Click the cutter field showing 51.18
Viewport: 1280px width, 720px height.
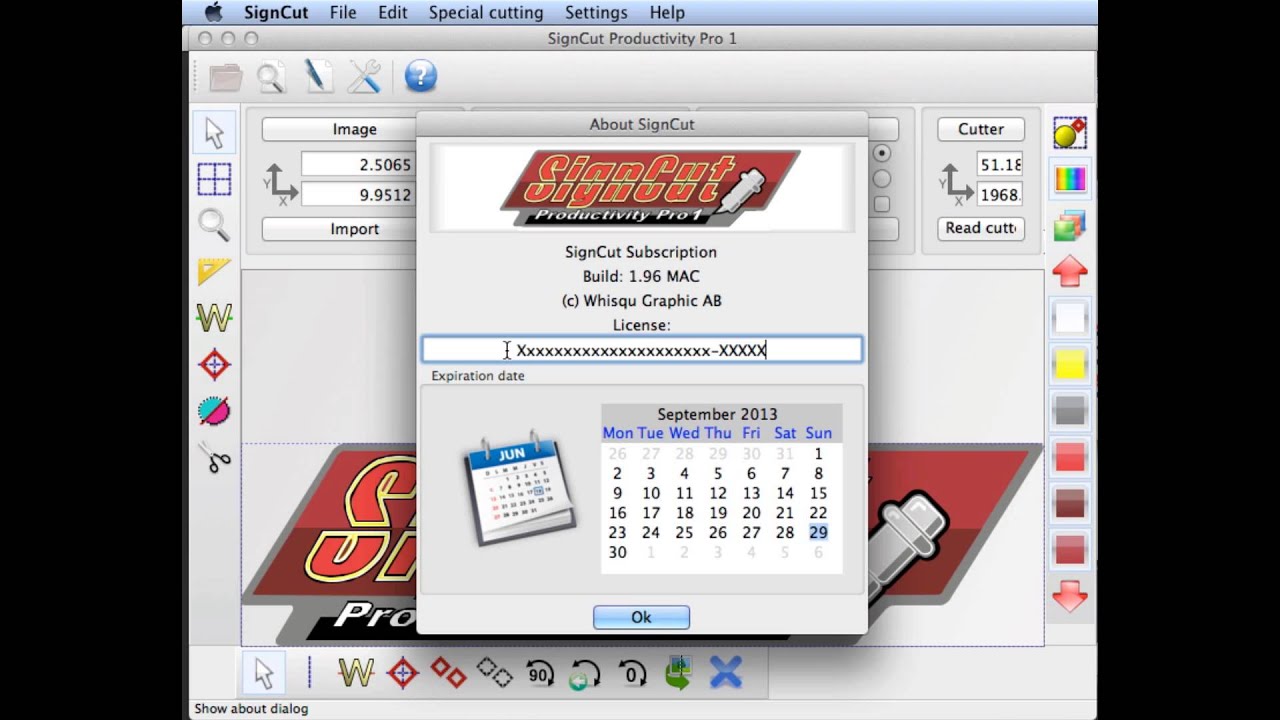[x=1000, y=165]
